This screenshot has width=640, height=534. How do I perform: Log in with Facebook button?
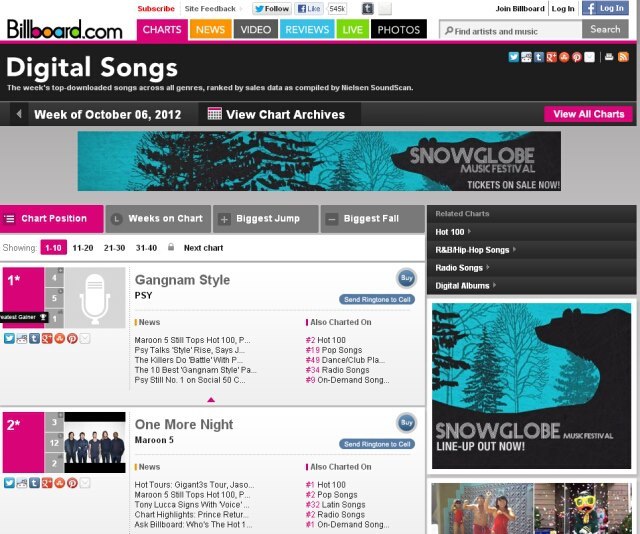coord(605,8)
